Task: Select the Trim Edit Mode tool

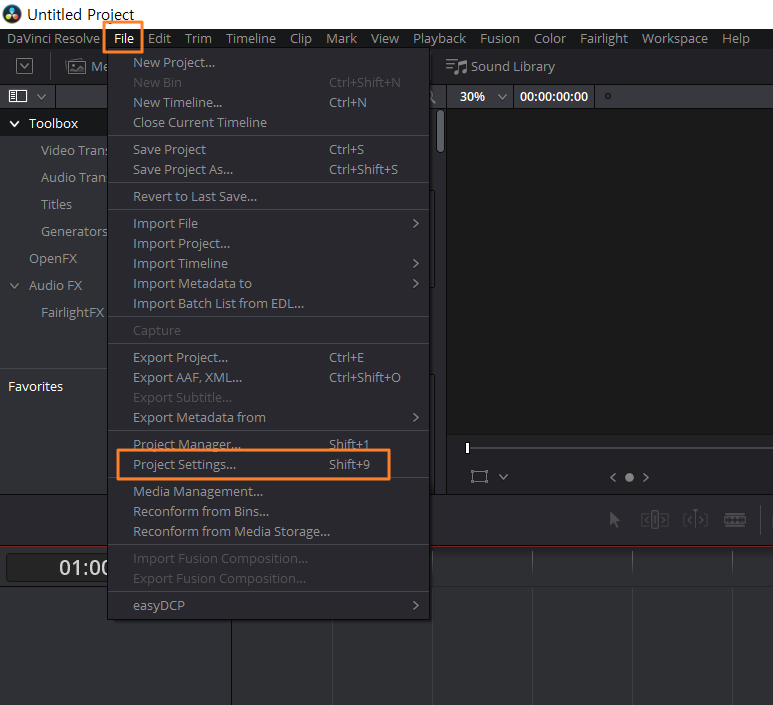Action: [655, 520]
